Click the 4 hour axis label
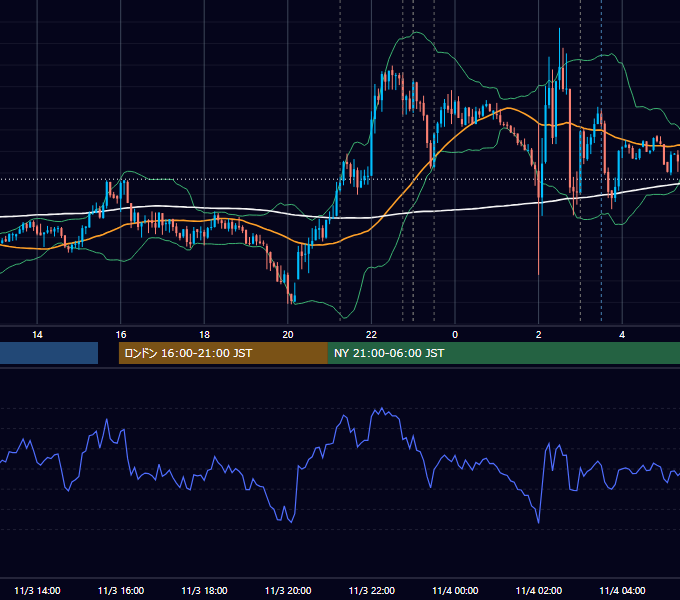The height and width of the screenshot is (600, 680). pyautogui.click(x=622, y=335)
